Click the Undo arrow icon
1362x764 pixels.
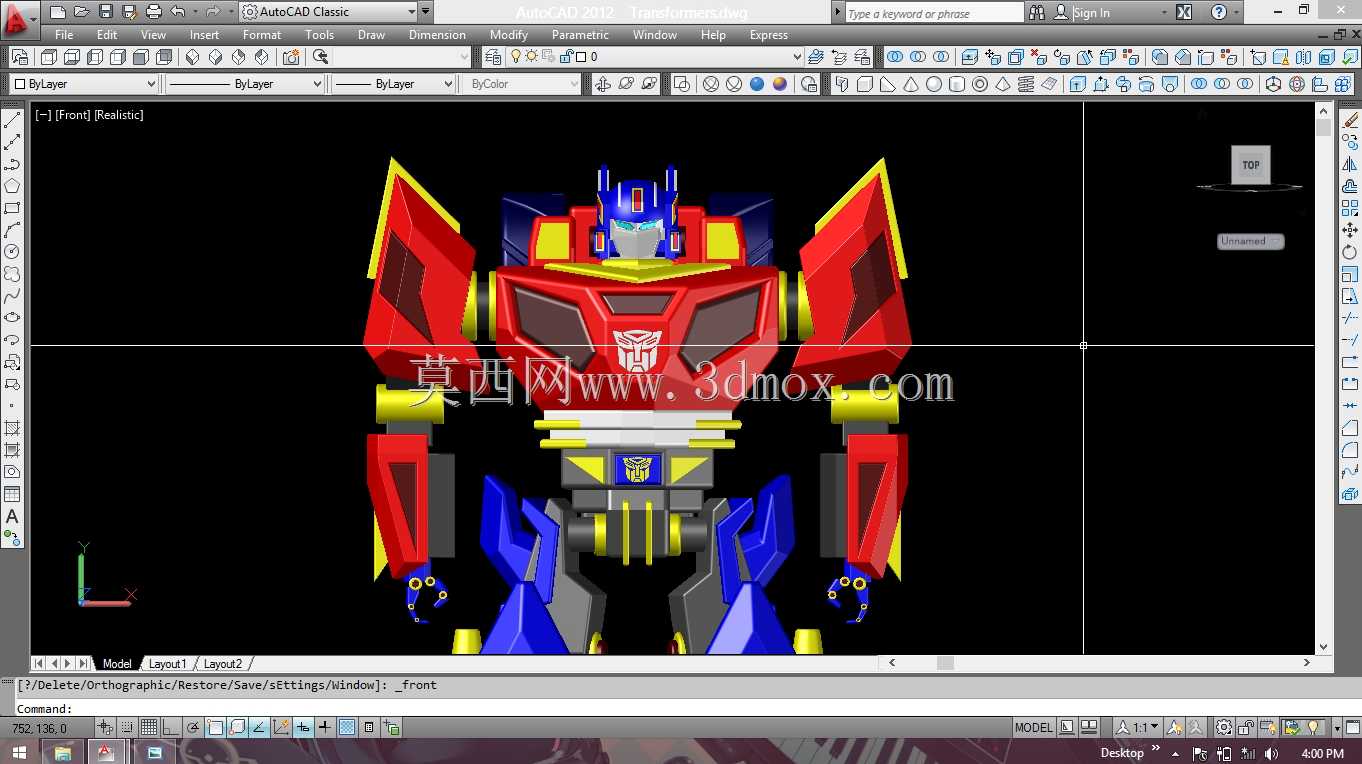(x=177, y=12)
